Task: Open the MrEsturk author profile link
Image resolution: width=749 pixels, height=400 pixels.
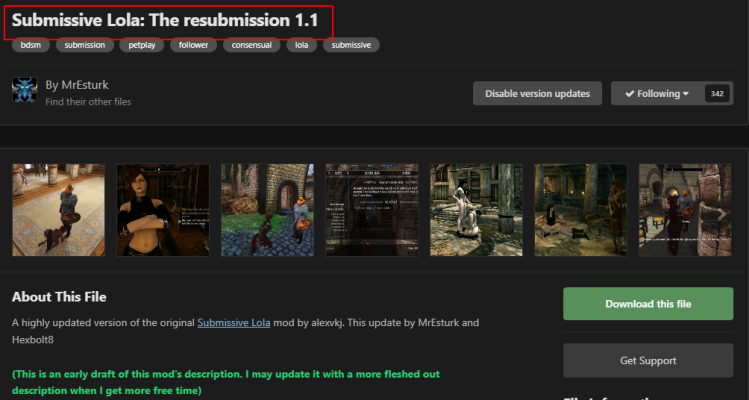Action: [x=85, y=85]
